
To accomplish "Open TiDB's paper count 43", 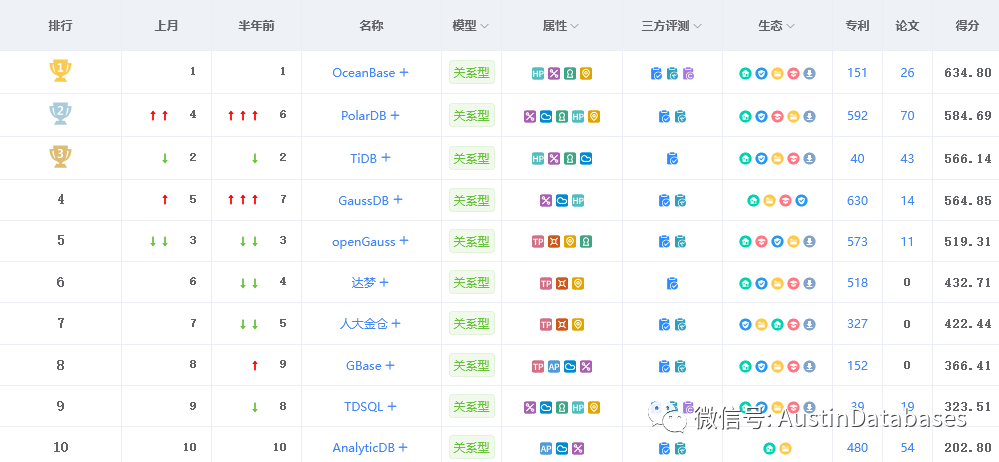I will pyautogui.click(x=907, y=159).
